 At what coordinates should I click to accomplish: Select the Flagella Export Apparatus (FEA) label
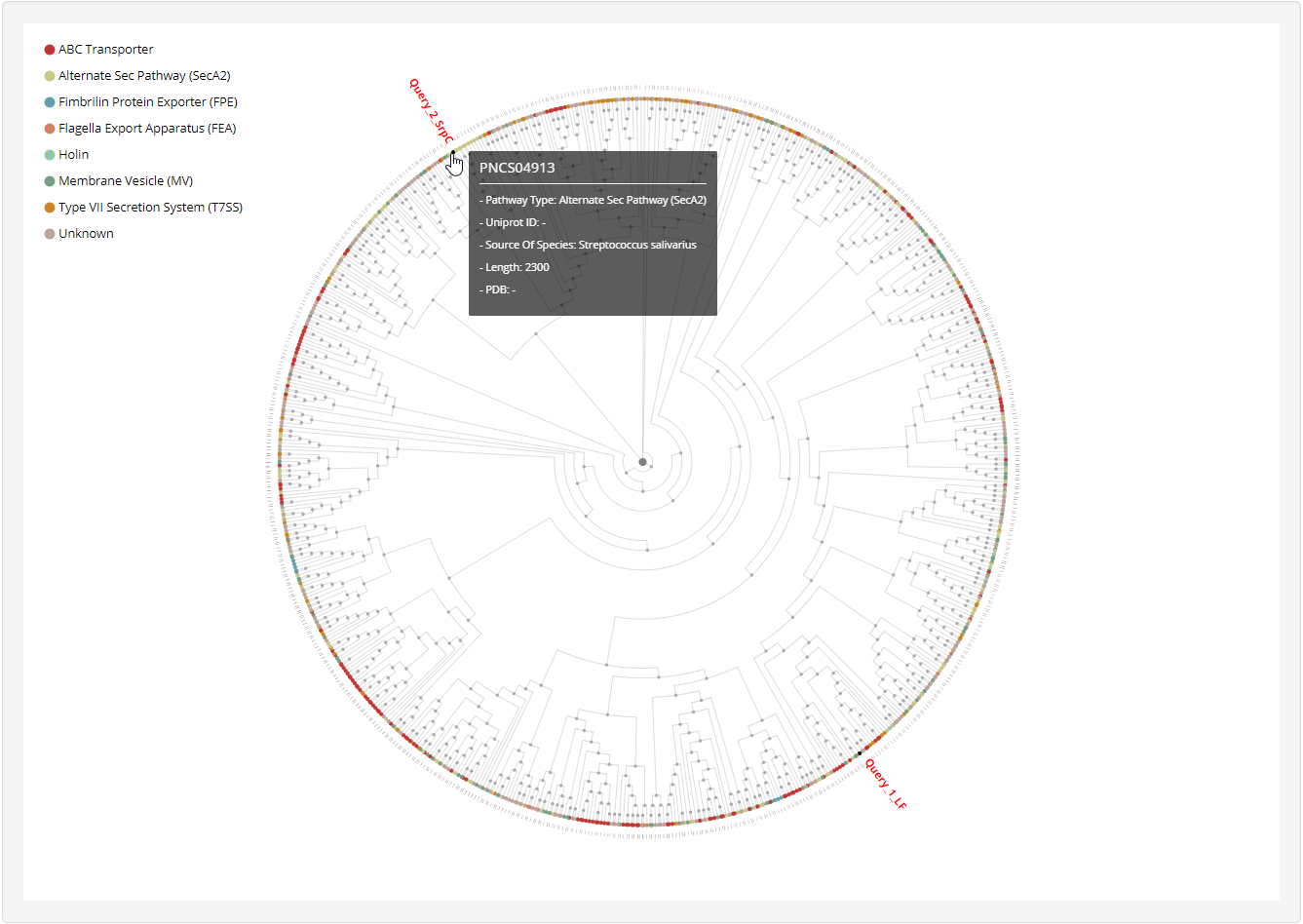coord(147,129)
